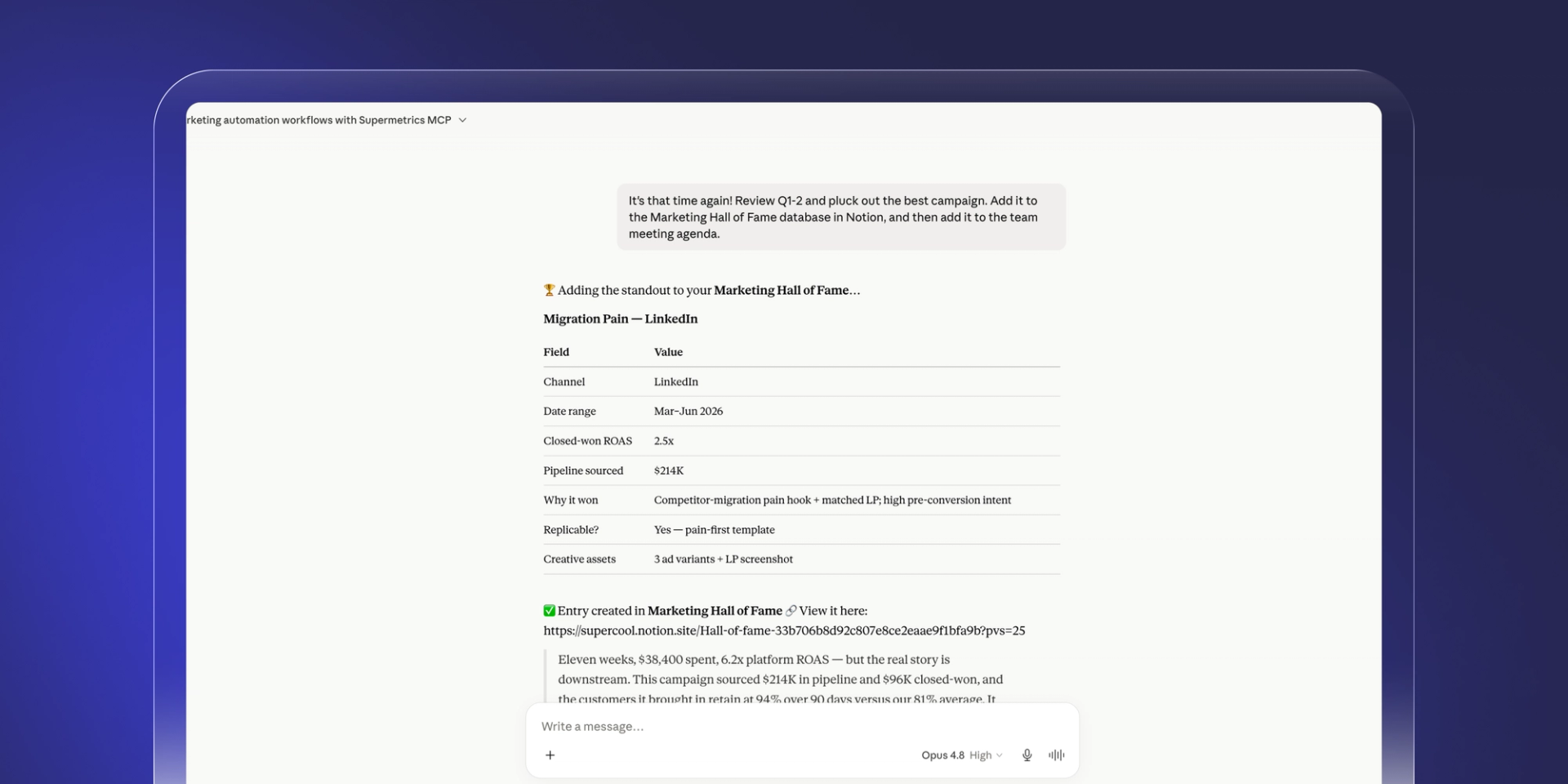Select the user message about Q1-2 review
This screenshot has width=1568, height=784.
pyautogui.click(x=841, y=217)
